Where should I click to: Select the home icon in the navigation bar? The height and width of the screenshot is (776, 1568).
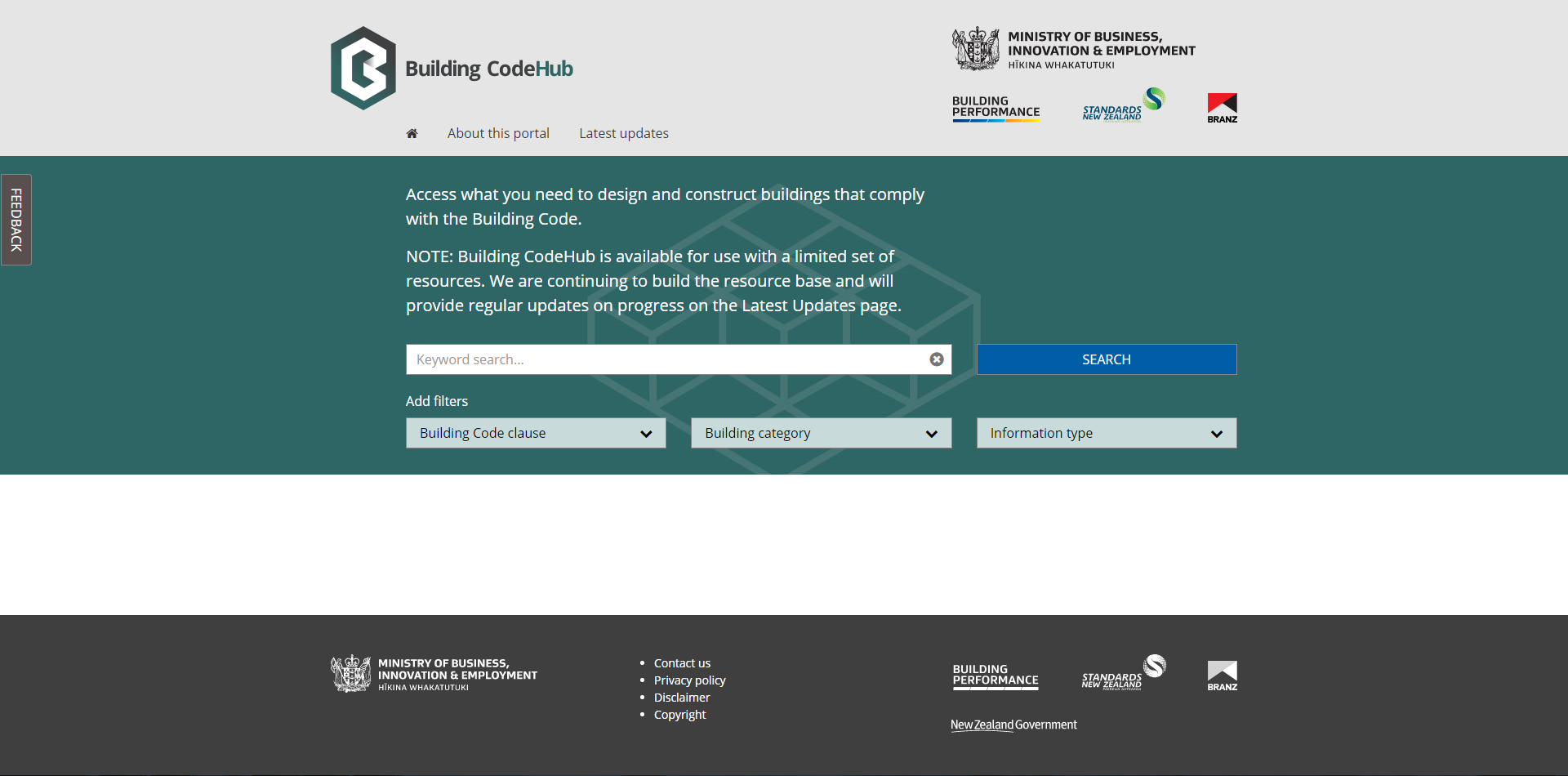click(412, 133)
